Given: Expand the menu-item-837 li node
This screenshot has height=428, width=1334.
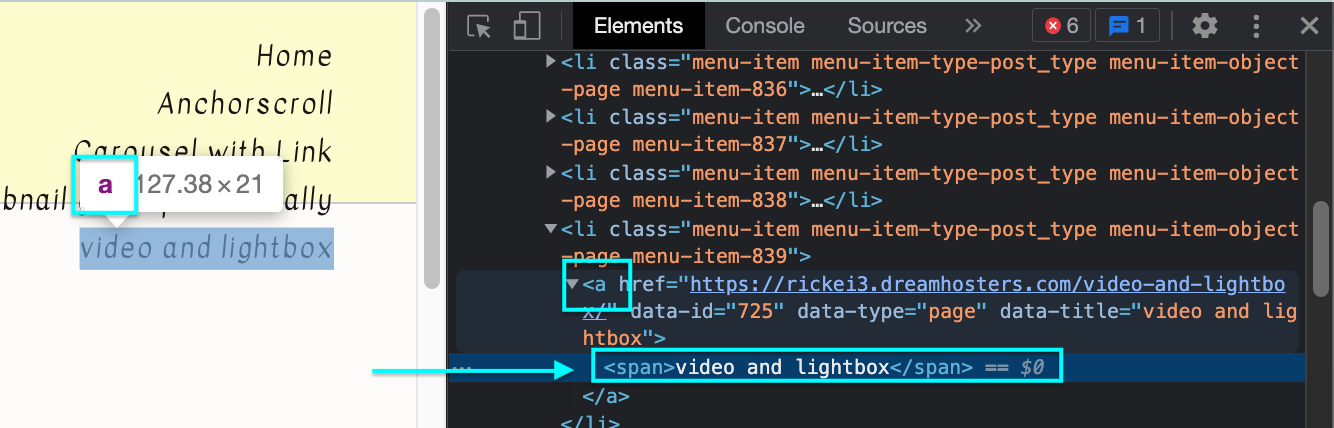Looking at the screenshot, I should point(551,117).
